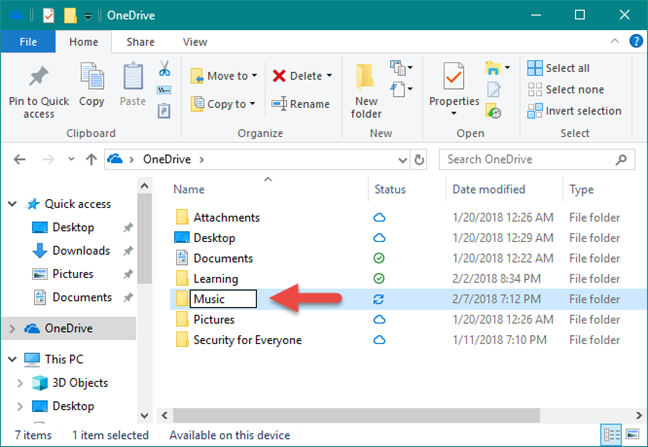
Task: Switch to the View ribbon tab
Action: pyautogui.click(x=195, y=42)
